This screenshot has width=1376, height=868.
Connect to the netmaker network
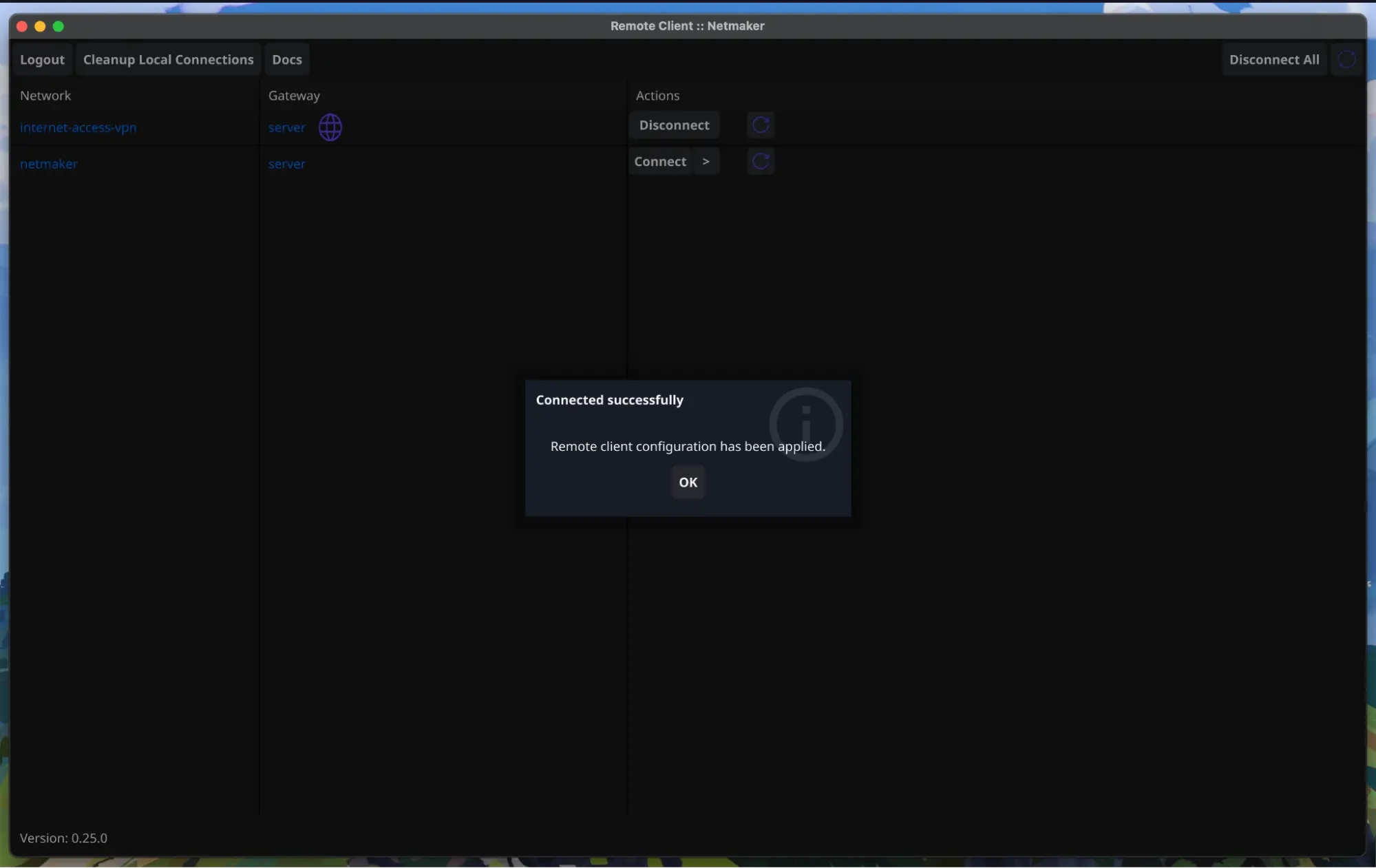(x=659, y=162)
